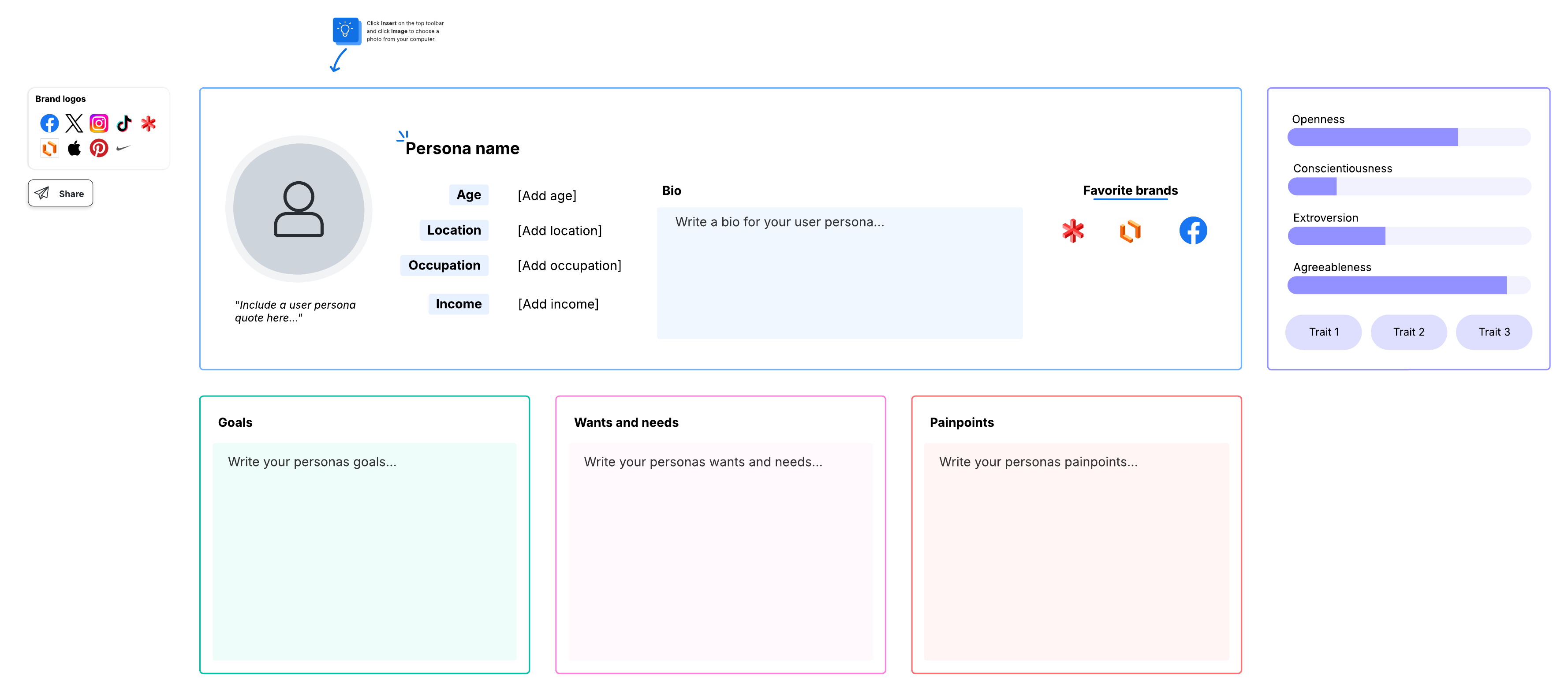Select the Pinterest logo
The height and width of the screenshot is (691, 1568).
(99, 147)
